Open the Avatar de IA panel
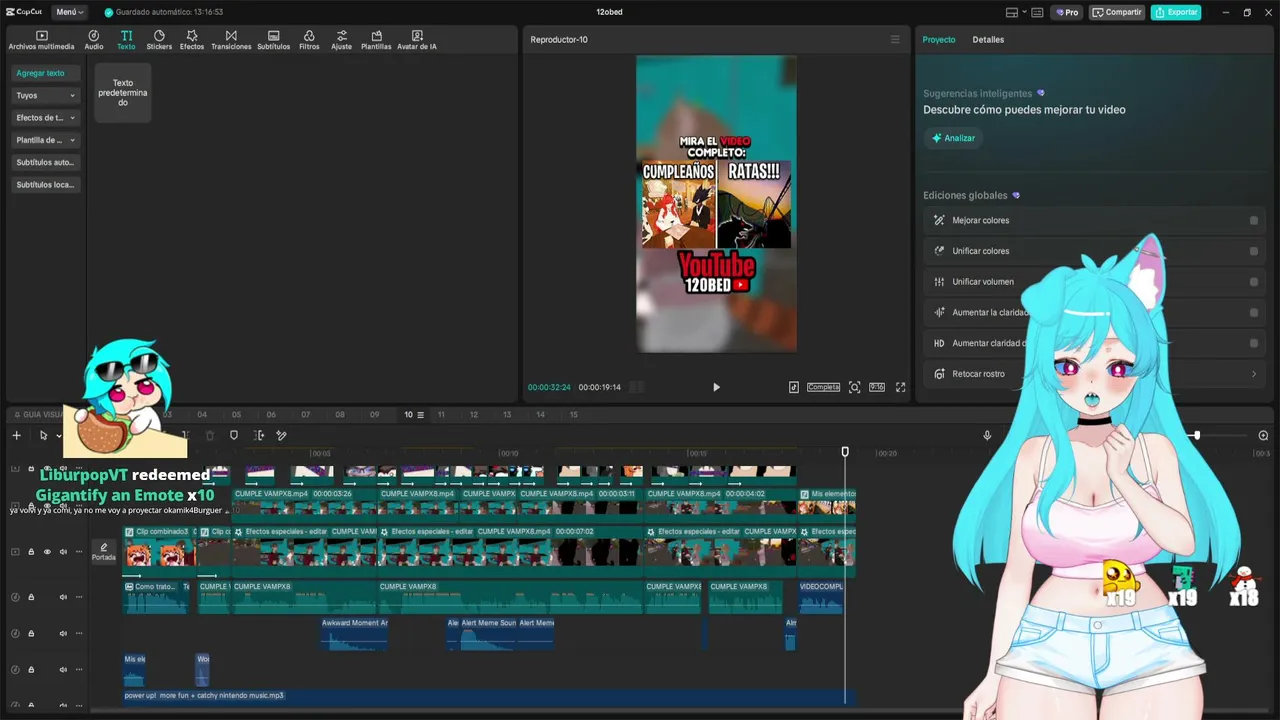This screenshot has height=720, width=1280. [417, 40]
